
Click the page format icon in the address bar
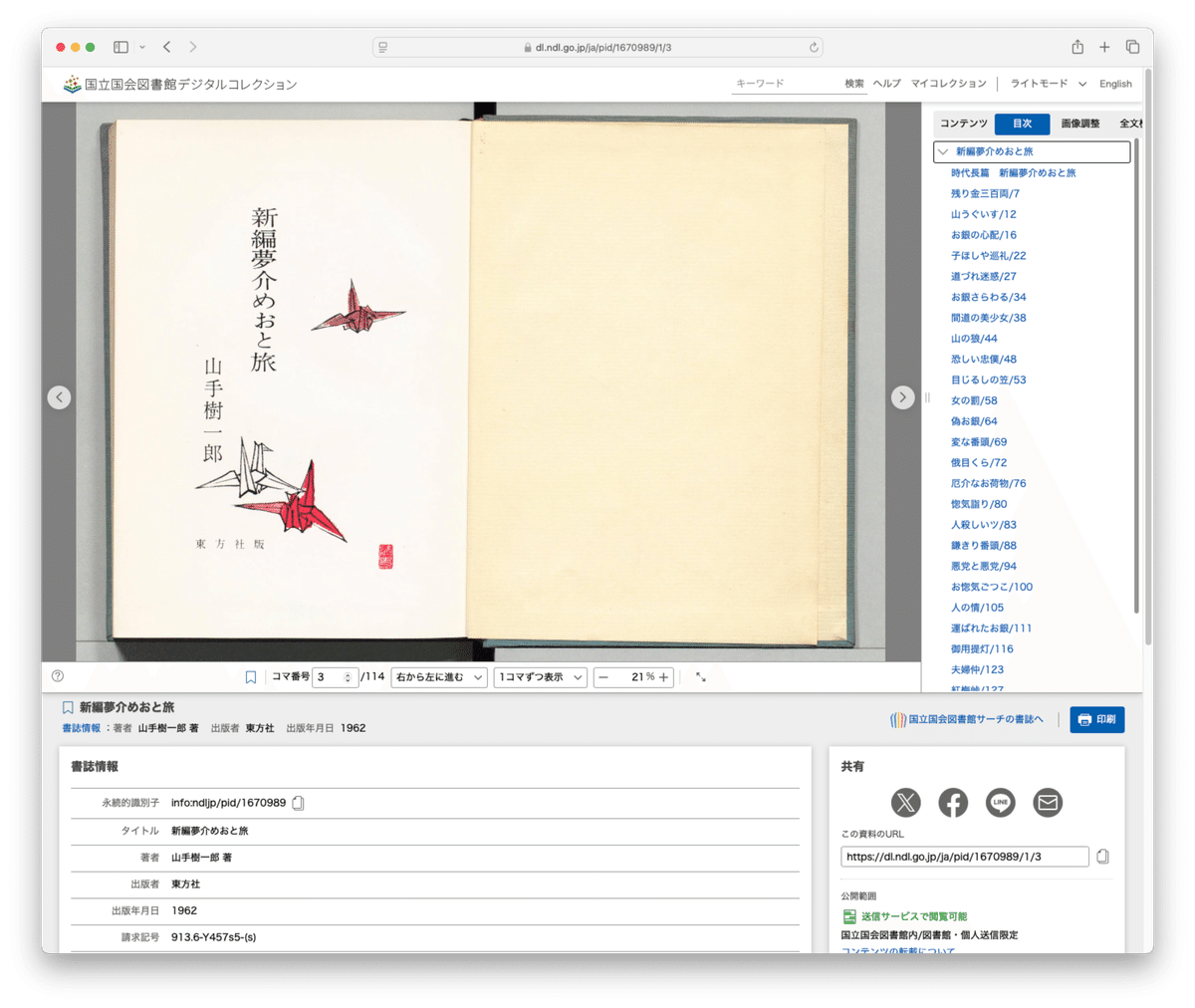[x=383, y=47]
